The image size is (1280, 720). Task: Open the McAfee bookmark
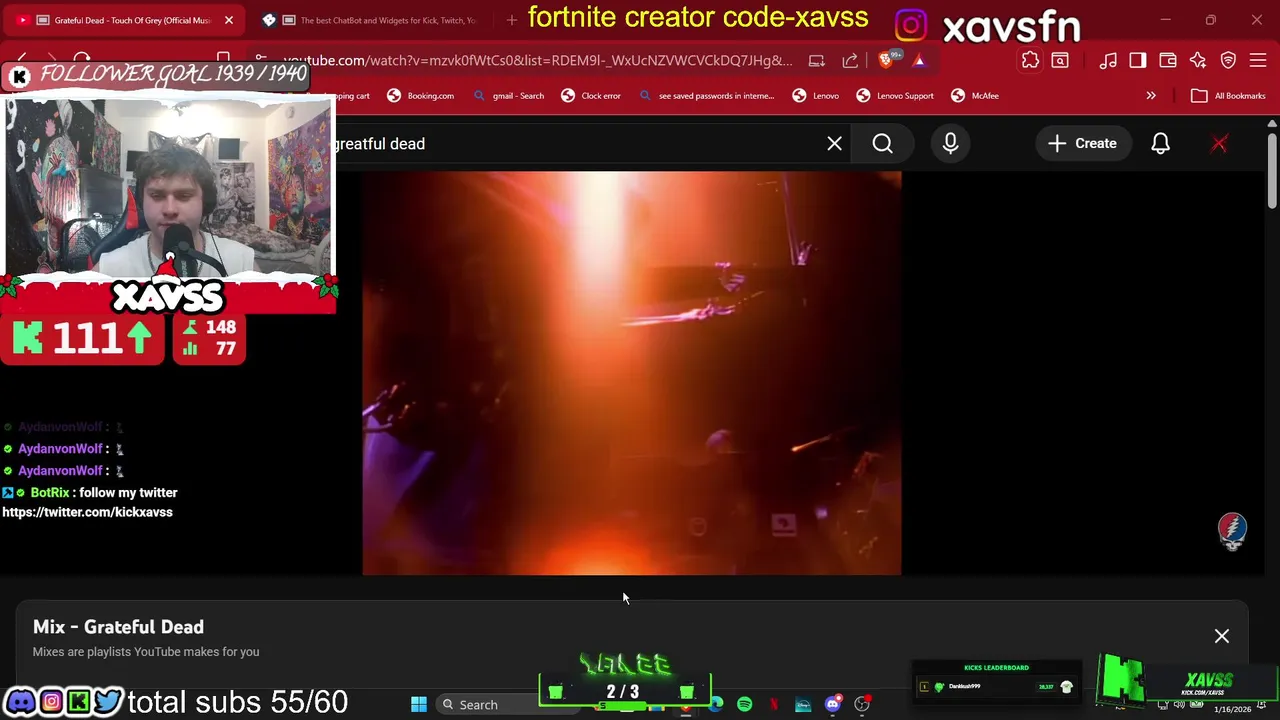click(x=975, y=96)
